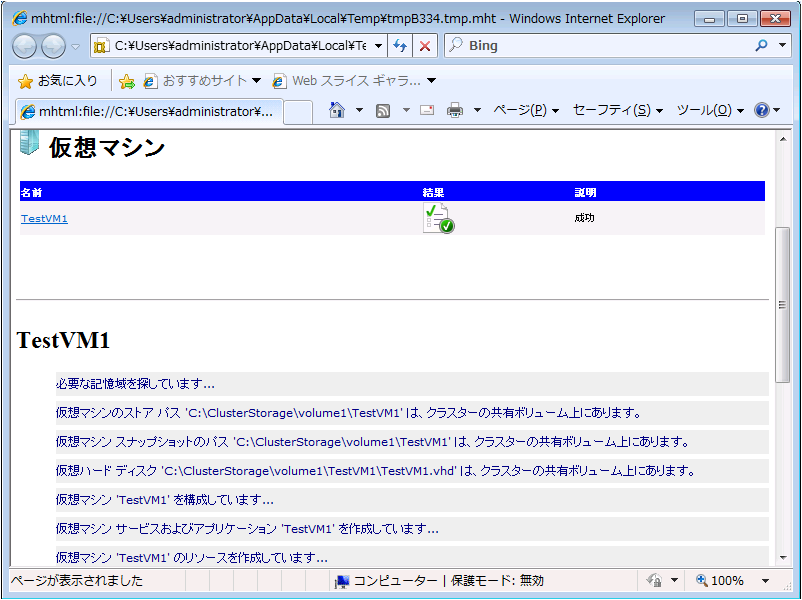Click the Home page icon

click(337, 110)
